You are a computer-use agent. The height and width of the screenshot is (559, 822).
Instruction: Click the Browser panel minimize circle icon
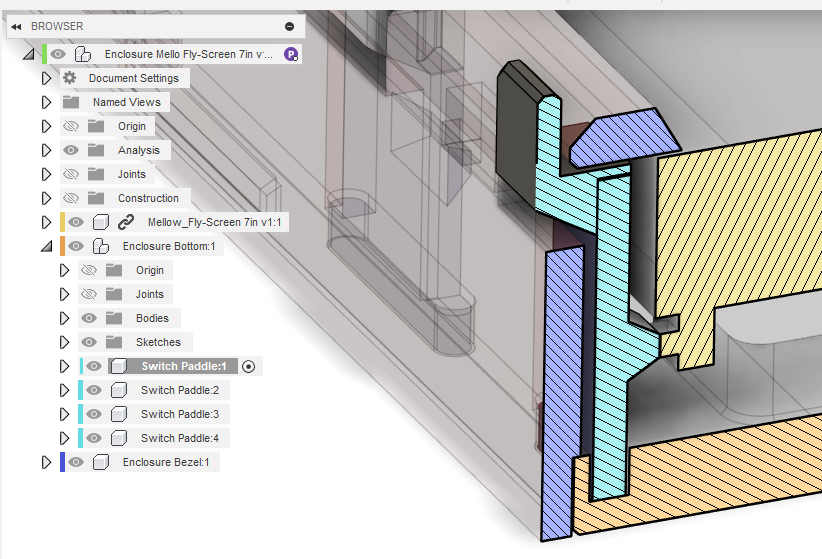[289, 27]
